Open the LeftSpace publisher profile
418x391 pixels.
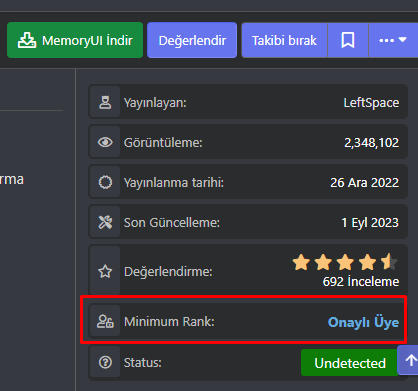coord(371,103)
